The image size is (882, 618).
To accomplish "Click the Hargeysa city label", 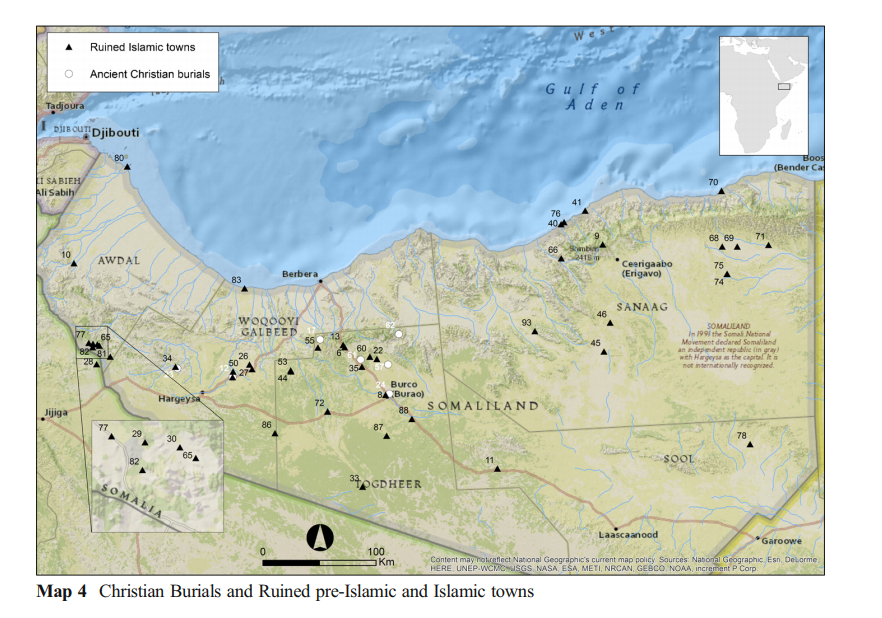I will coord(180,398).
